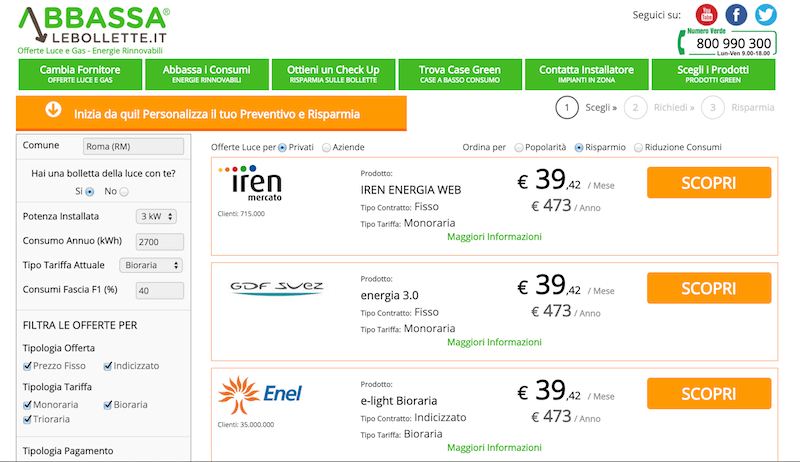Click the Abbassa Le Bollette logo
Screen dimensions: 800x462
(x=94, y=25)
